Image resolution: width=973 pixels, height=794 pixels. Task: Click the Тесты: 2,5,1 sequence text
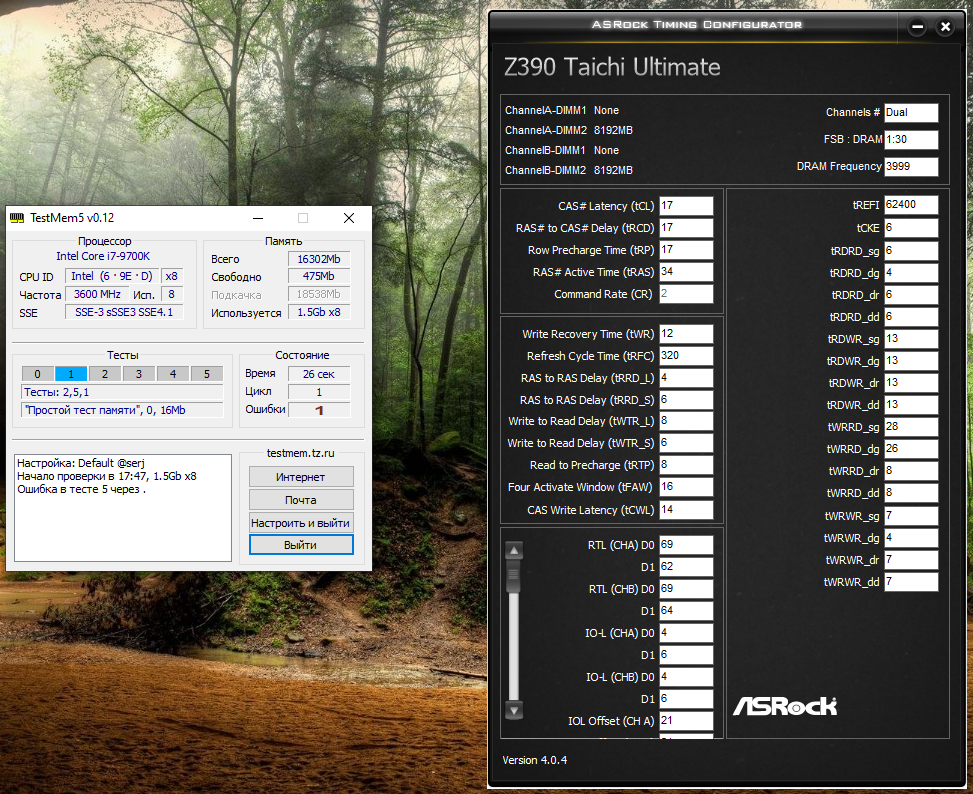coord(56,392)
